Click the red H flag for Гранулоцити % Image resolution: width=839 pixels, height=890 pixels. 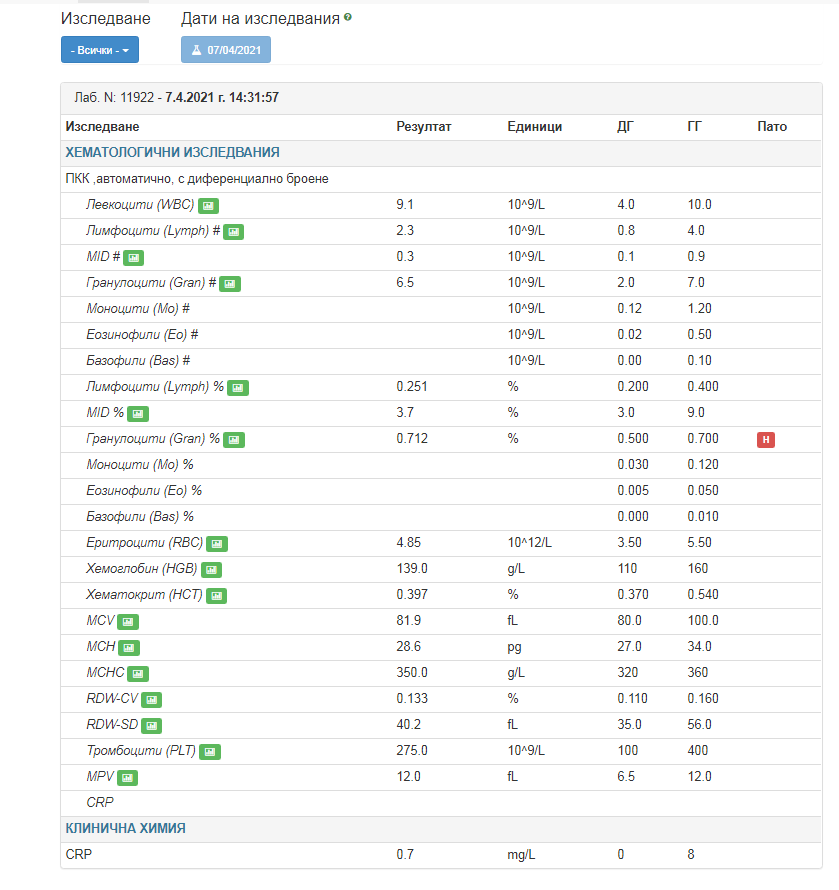(766, 439)
